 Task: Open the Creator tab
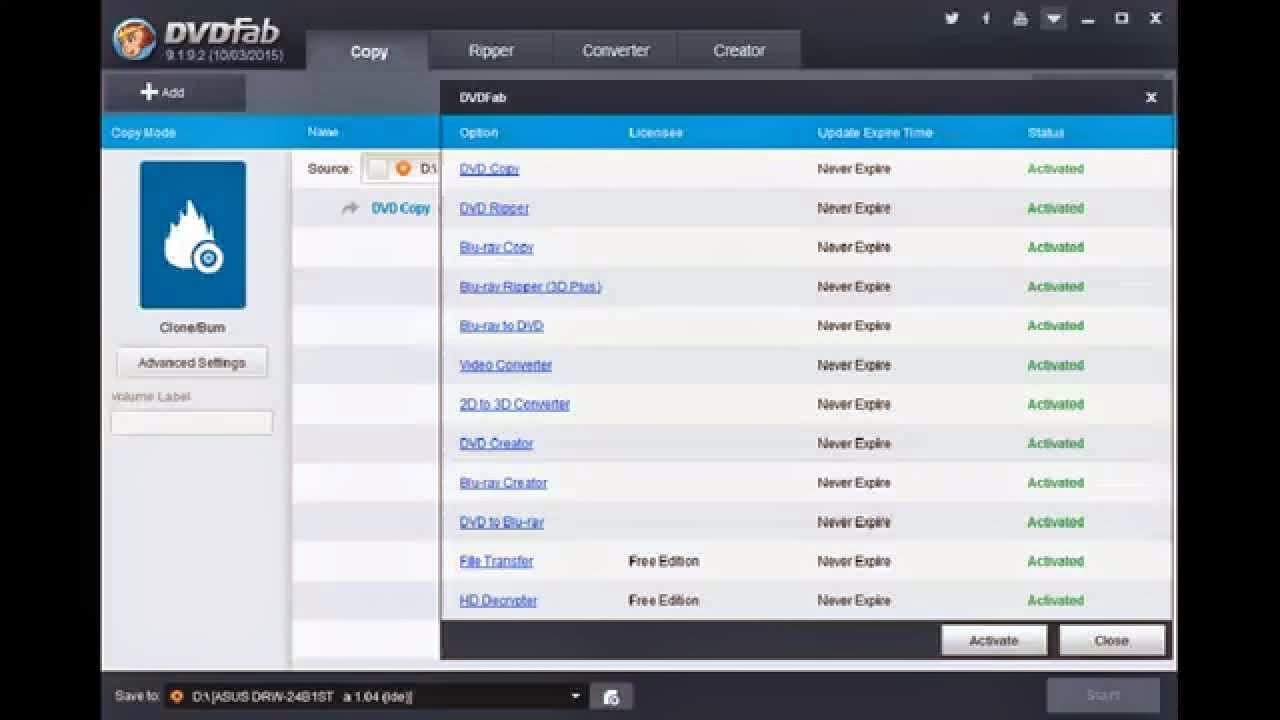tap(739, 51)
